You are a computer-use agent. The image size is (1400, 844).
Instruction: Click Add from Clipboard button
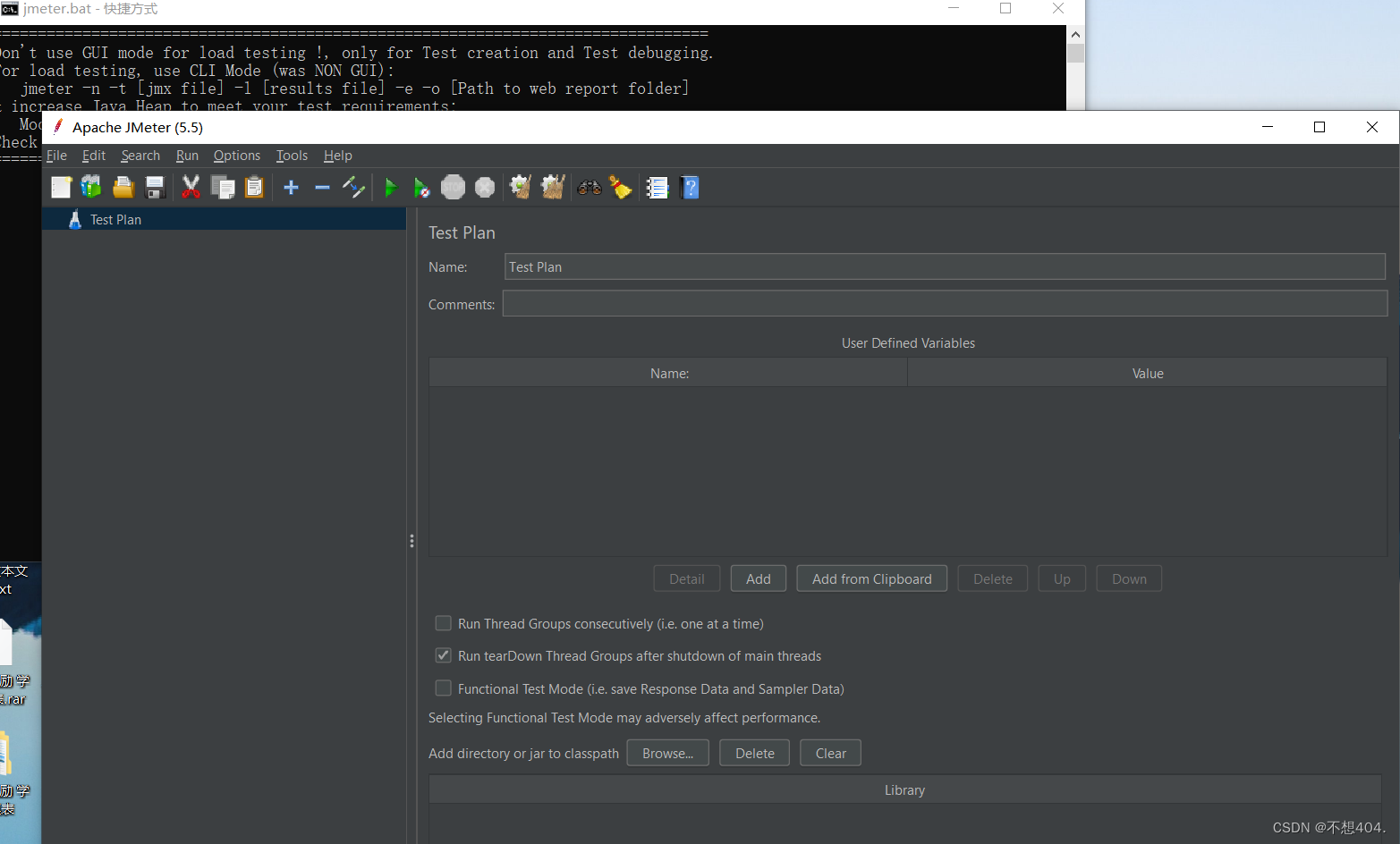coord(872,578)
